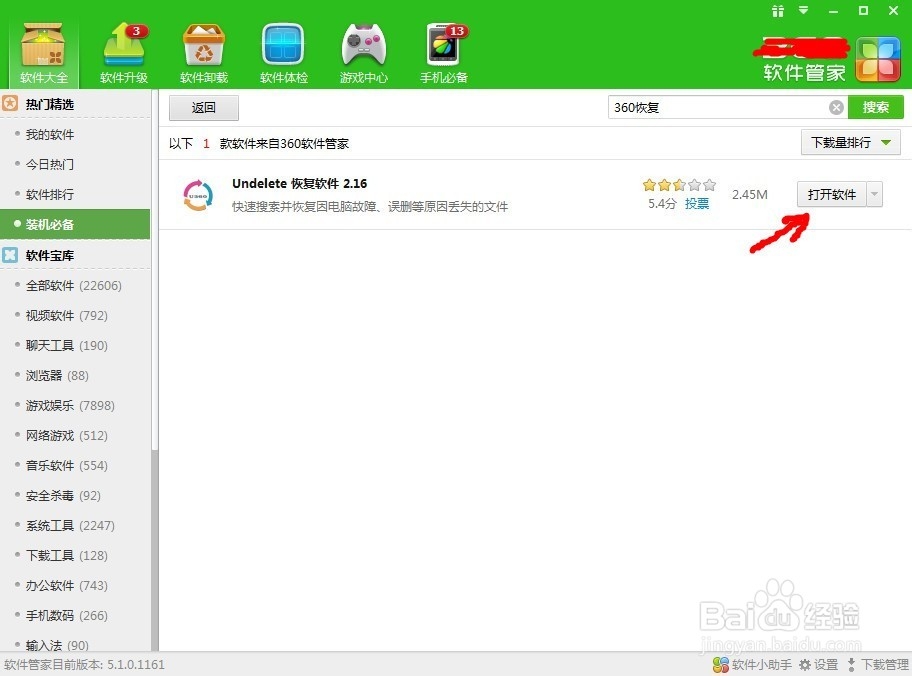Select the 软件卸载 uninstall icon

click(203, 45)
